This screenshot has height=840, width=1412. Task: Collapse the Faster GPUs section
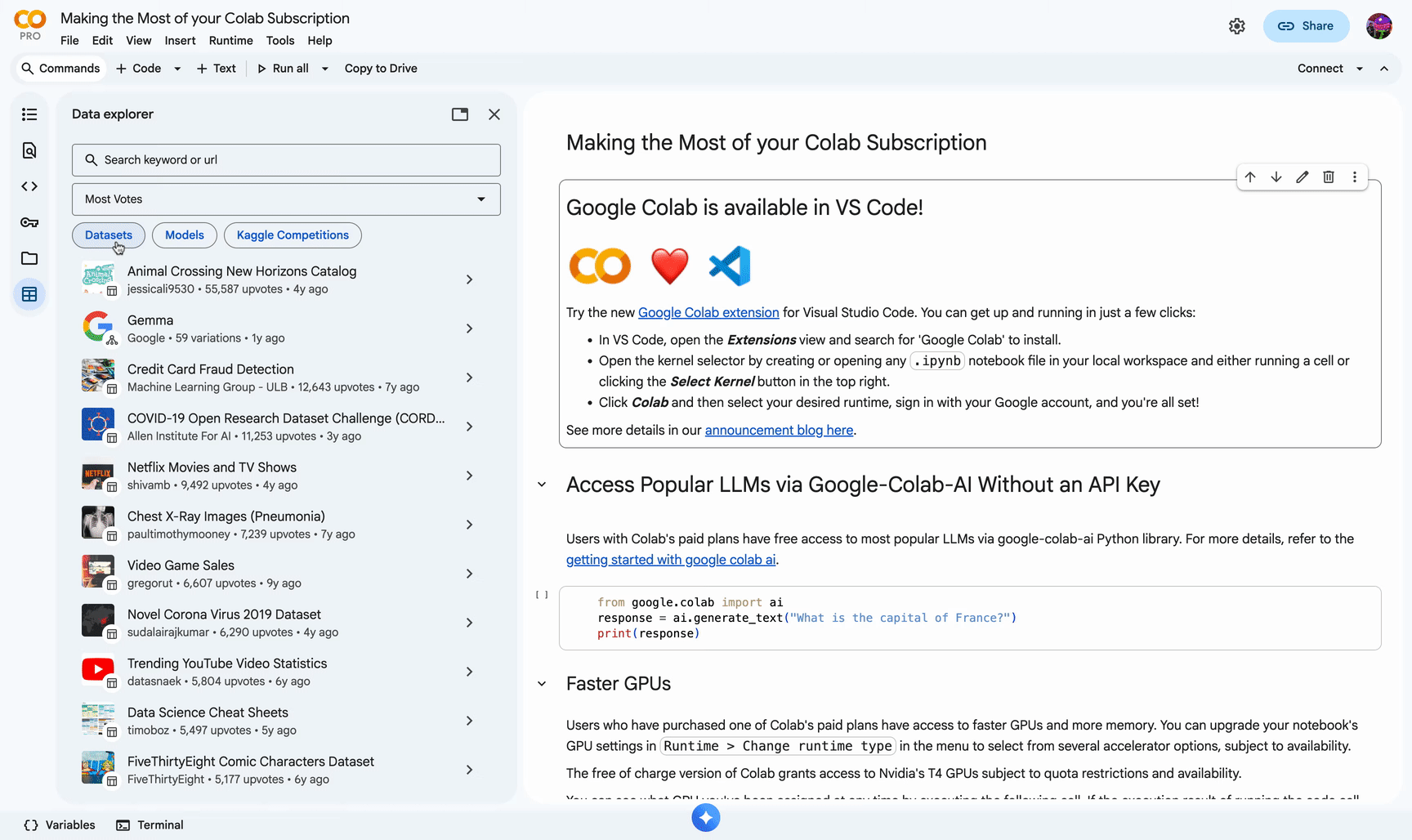point(542,683)
